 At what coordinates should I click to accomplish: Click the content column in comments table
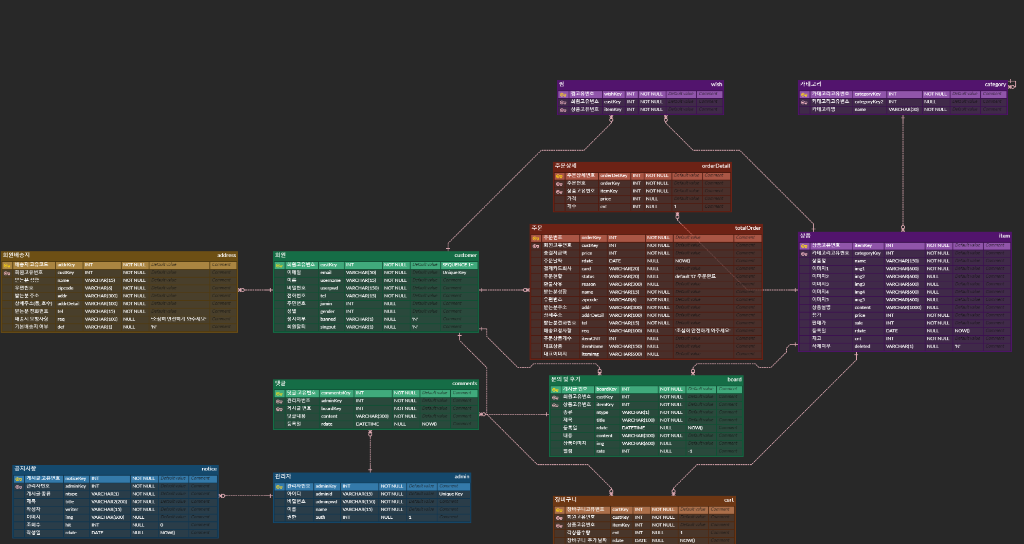[x=329, y=417]
